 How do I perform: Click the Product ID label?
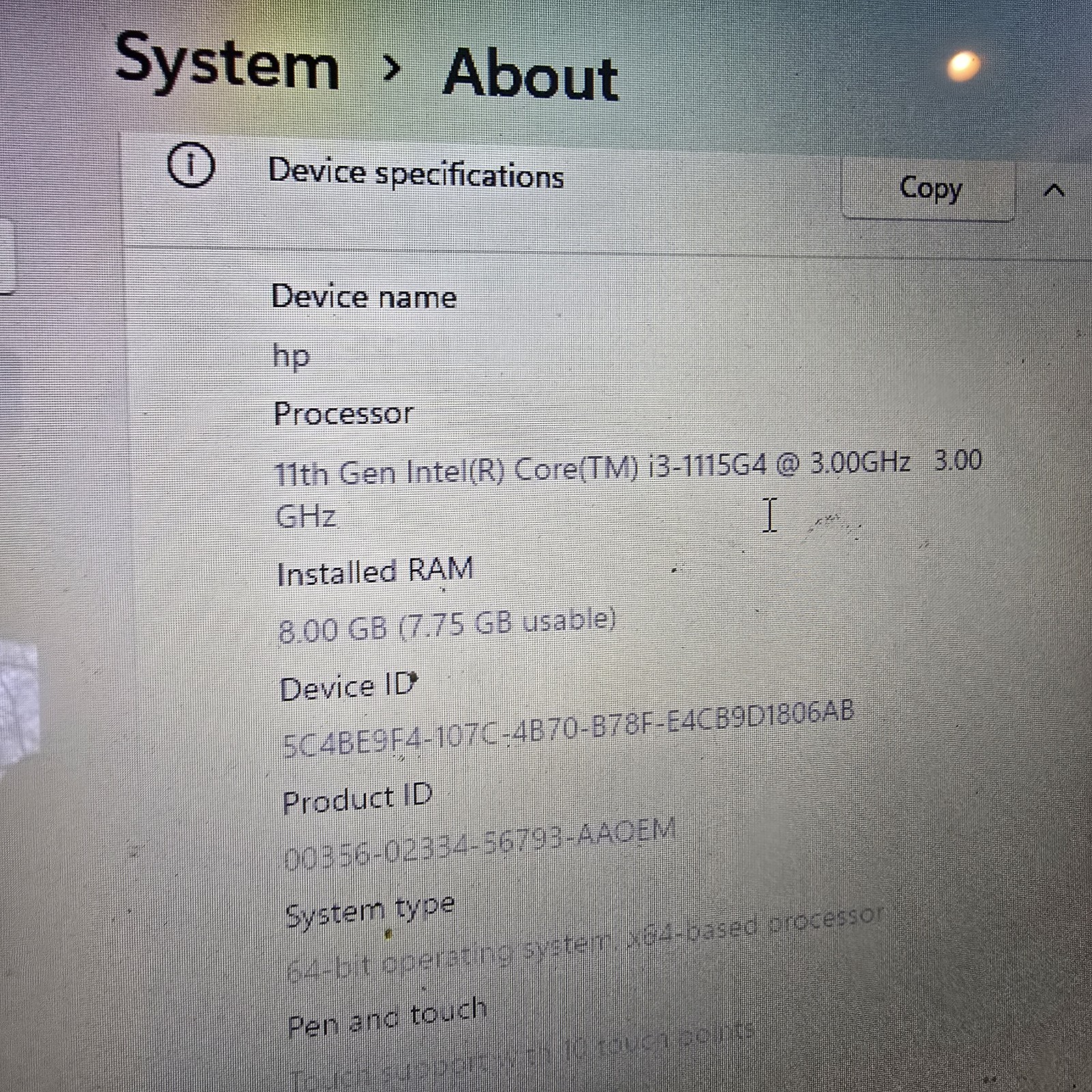(358, 799)
